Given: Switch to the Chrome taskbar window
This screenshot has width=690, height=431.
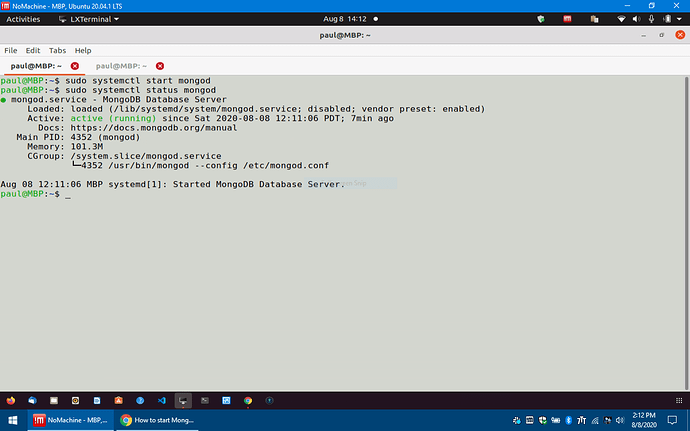Looking at the screenshot, I should [160, 420].
